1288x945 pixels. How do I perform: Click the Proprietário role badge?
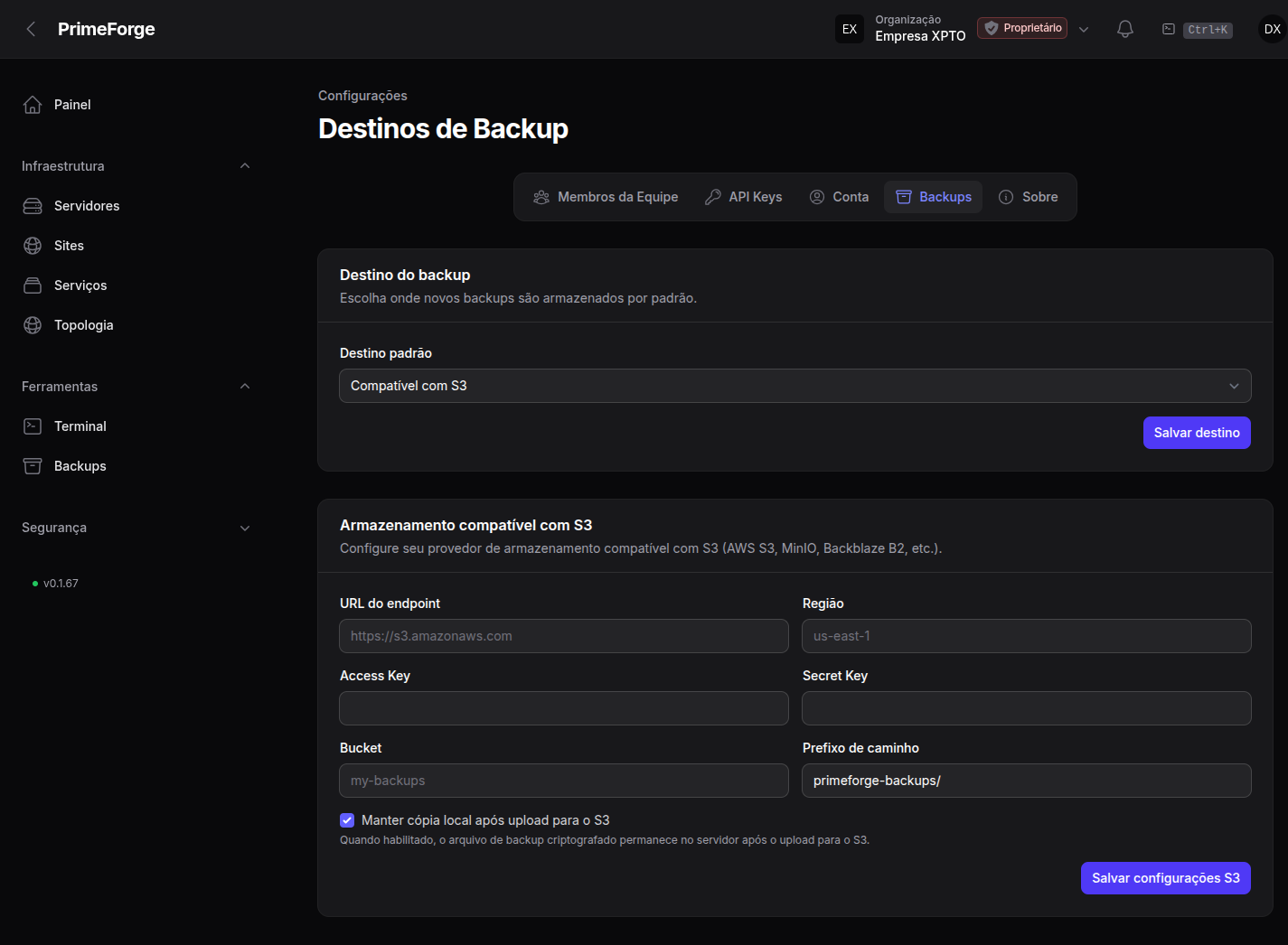click(x=1022, y=28)
